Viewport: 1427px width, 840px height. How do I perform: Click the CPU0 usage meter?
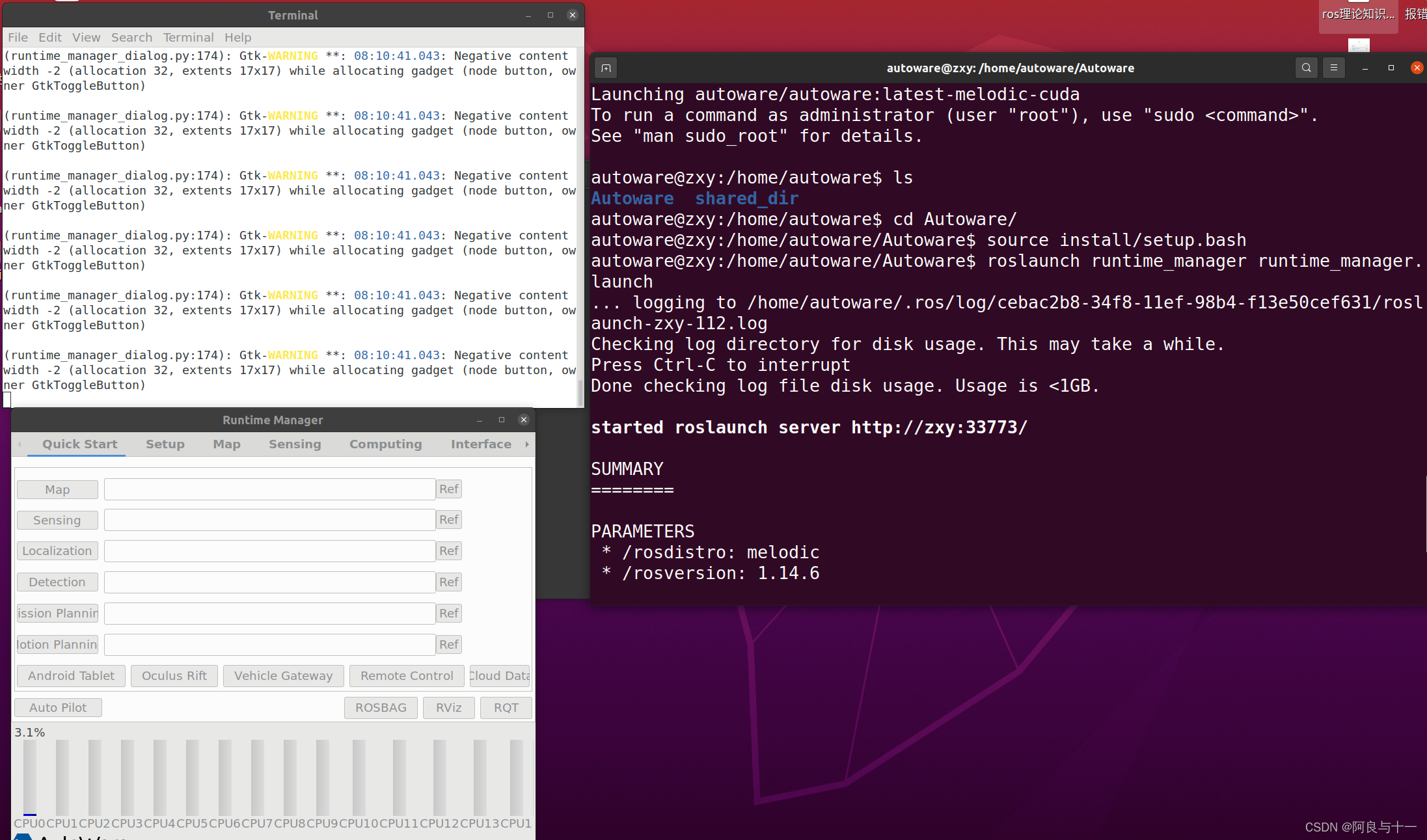click(29, 778)
